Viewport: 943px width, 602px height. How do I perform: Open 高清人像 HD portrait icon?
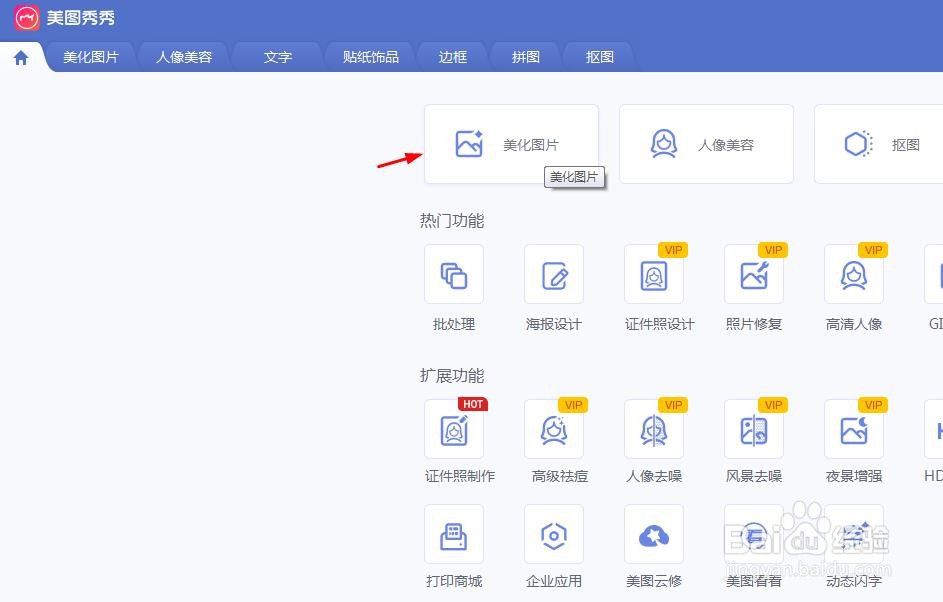tap(854, 274)
